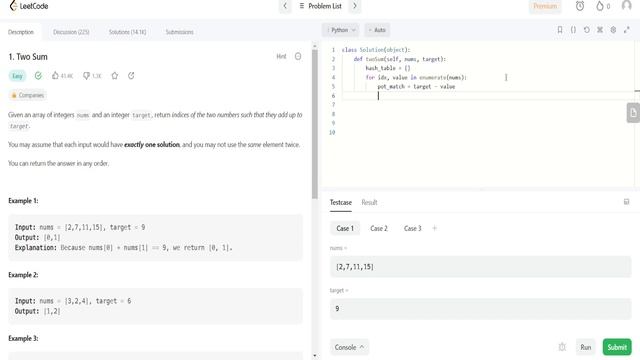
Task: Click the 'Example 1:' heading
Action: click(23, 201)
